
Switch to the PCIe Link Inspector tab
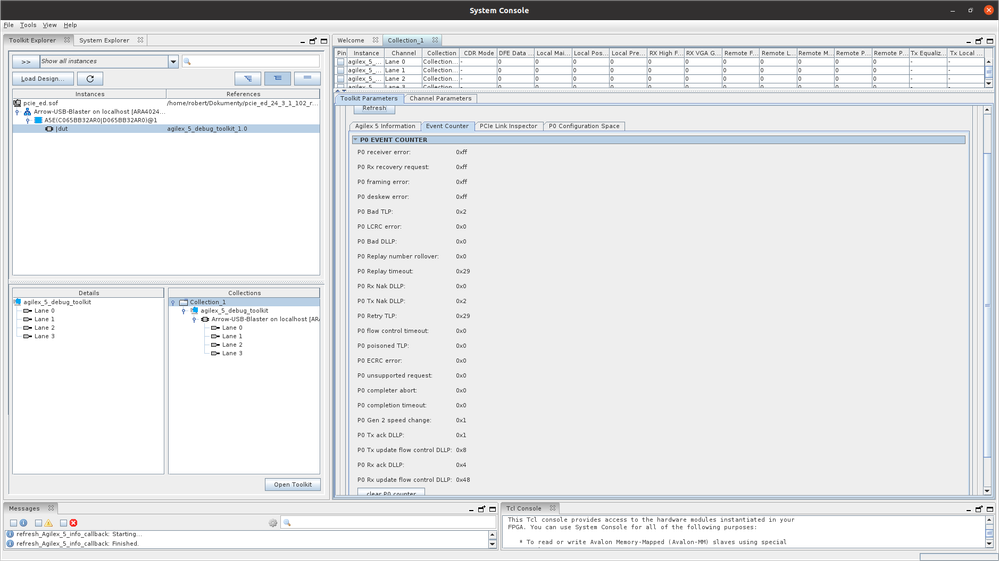[x=507, y=126]
